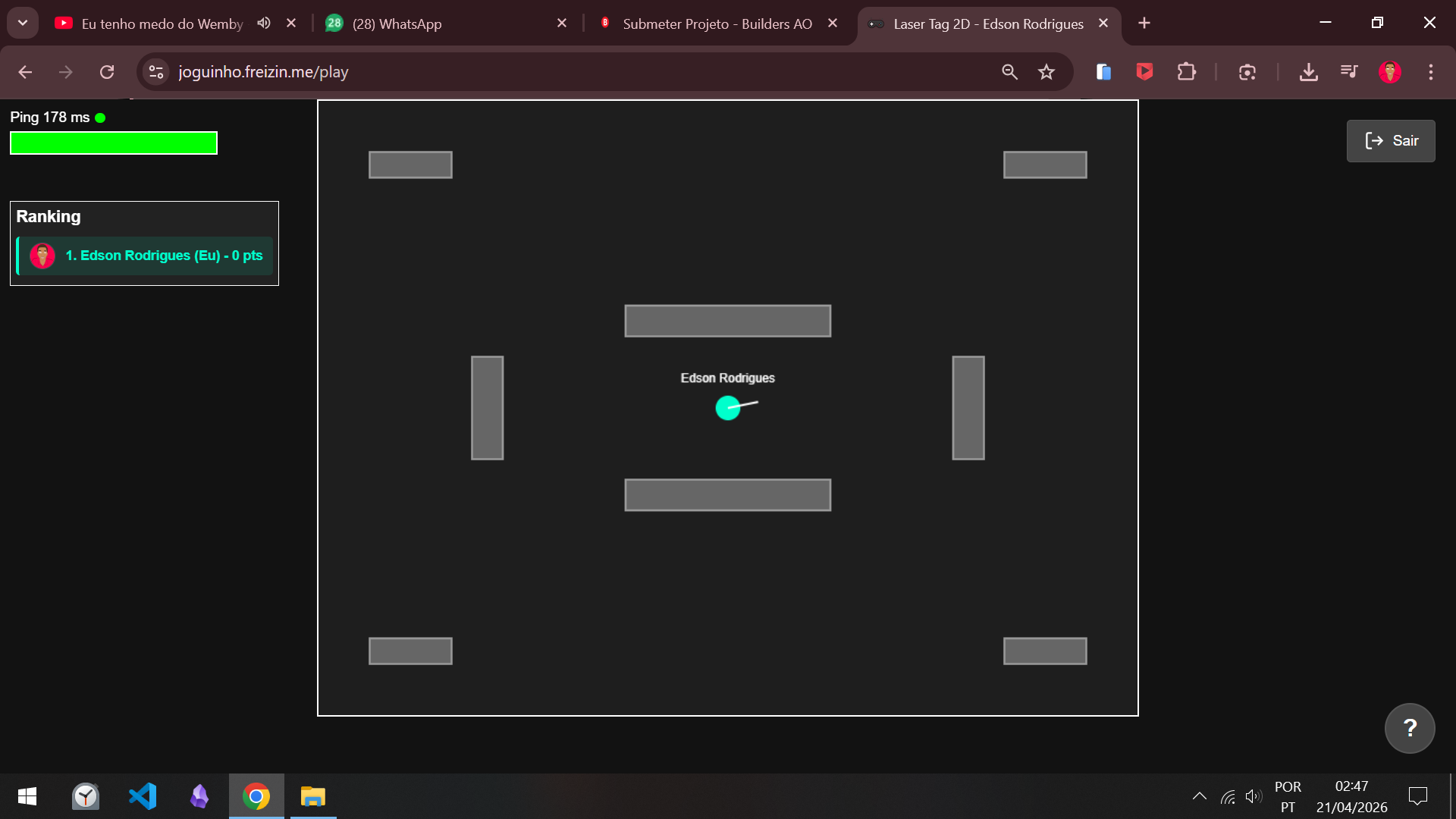Show hidden system tray icons chevron
Screen dimensions: 1456x819
(1199, 796)
